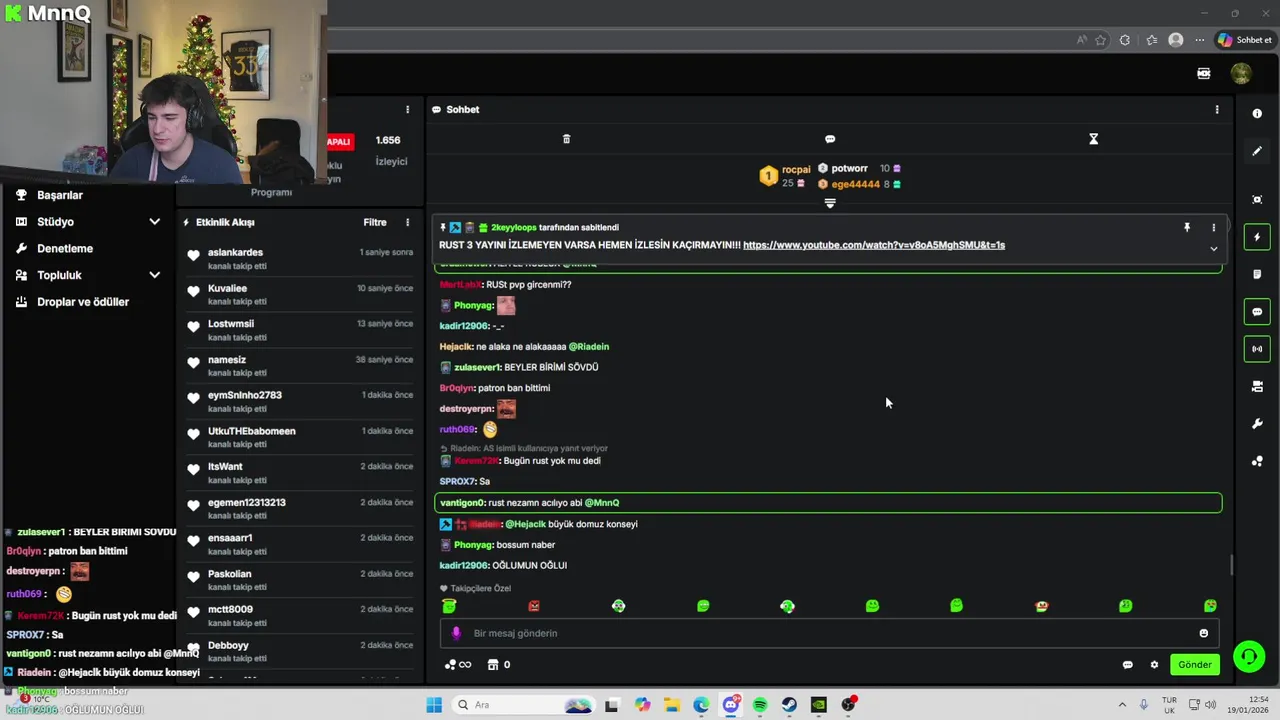Click potworr in the gift leaderboard
The height and width of the screenshot is (720, 1280).
849,169
